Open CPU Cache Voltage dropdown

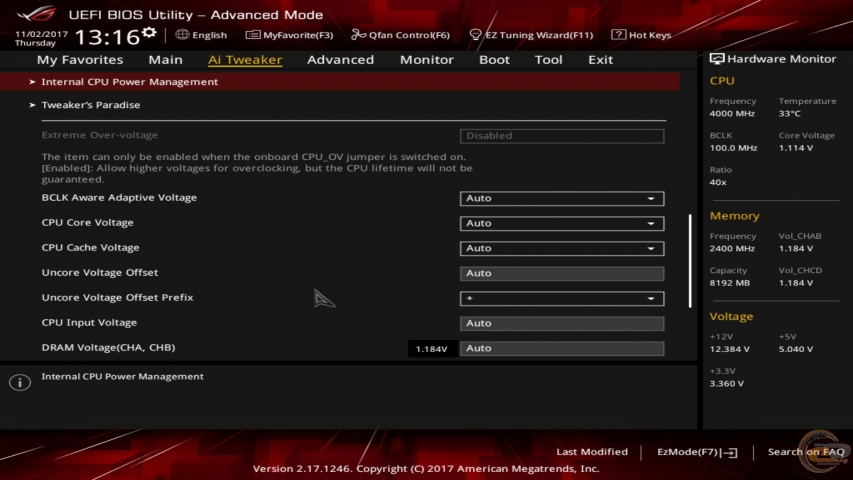(x=562, y=248)
